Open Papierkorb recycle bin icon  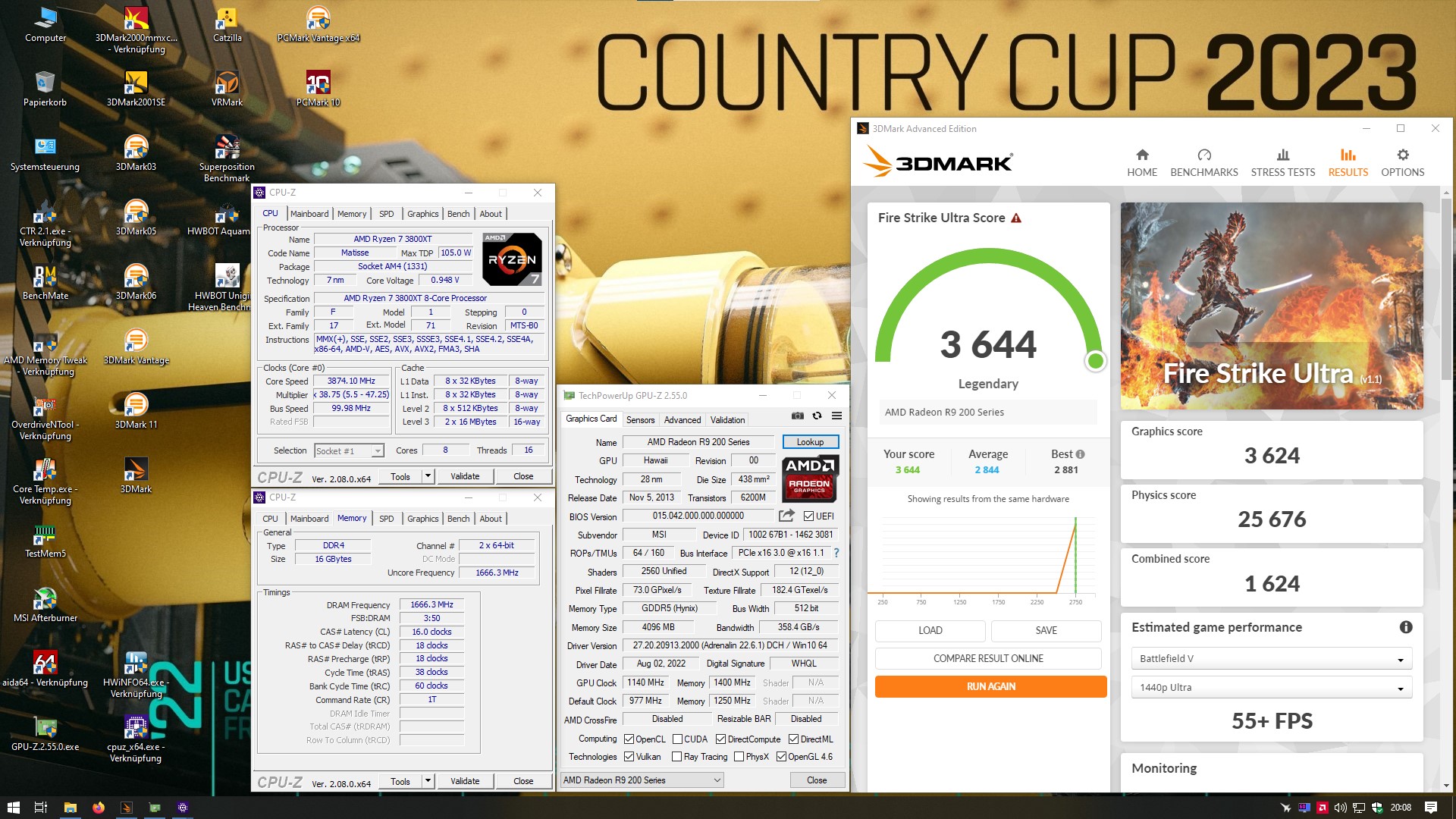point(45,89)
